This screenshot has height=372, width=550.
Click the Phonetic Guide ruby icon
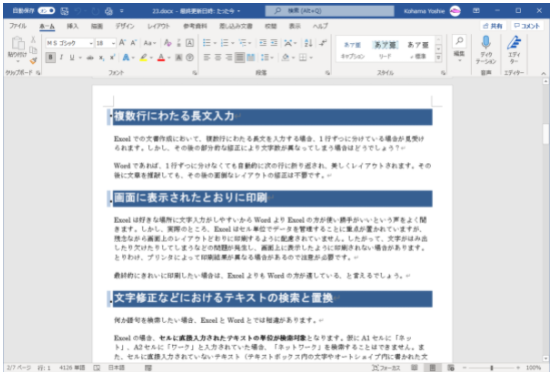[179, 43]
